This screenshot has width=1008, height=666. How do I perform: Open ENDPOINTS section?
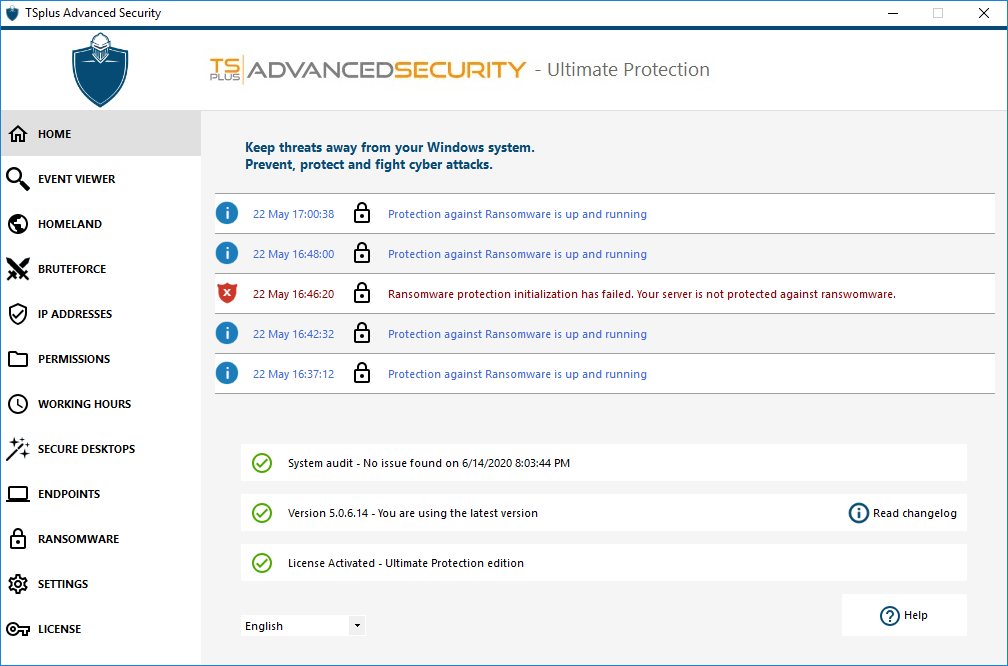101,494
